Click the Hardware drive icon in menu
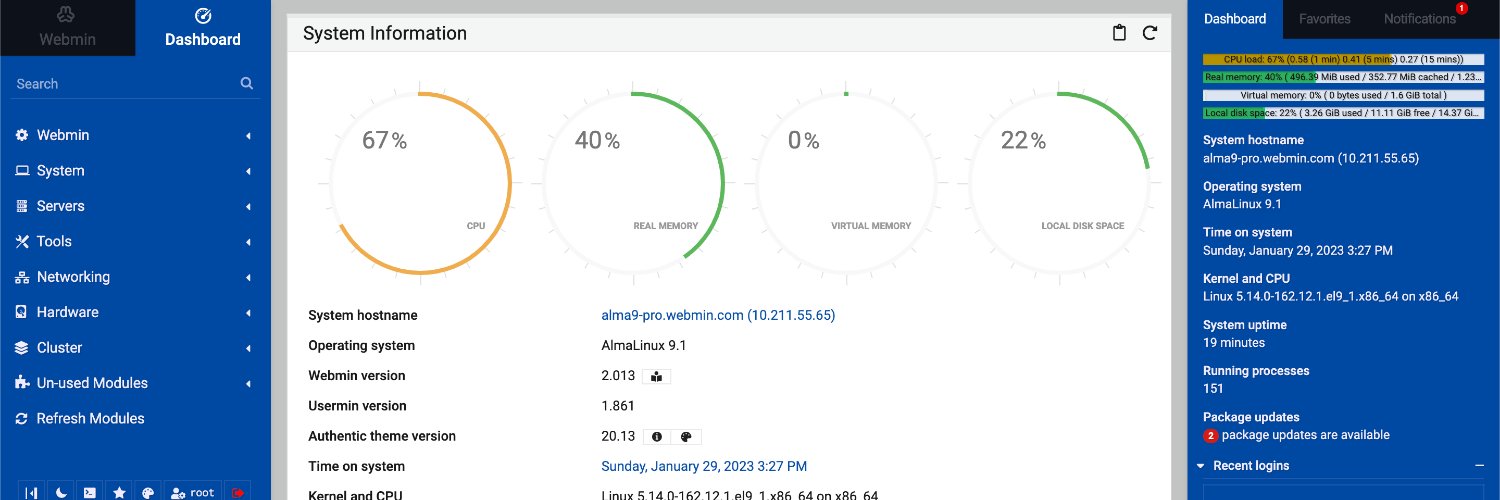 point(21,312)
